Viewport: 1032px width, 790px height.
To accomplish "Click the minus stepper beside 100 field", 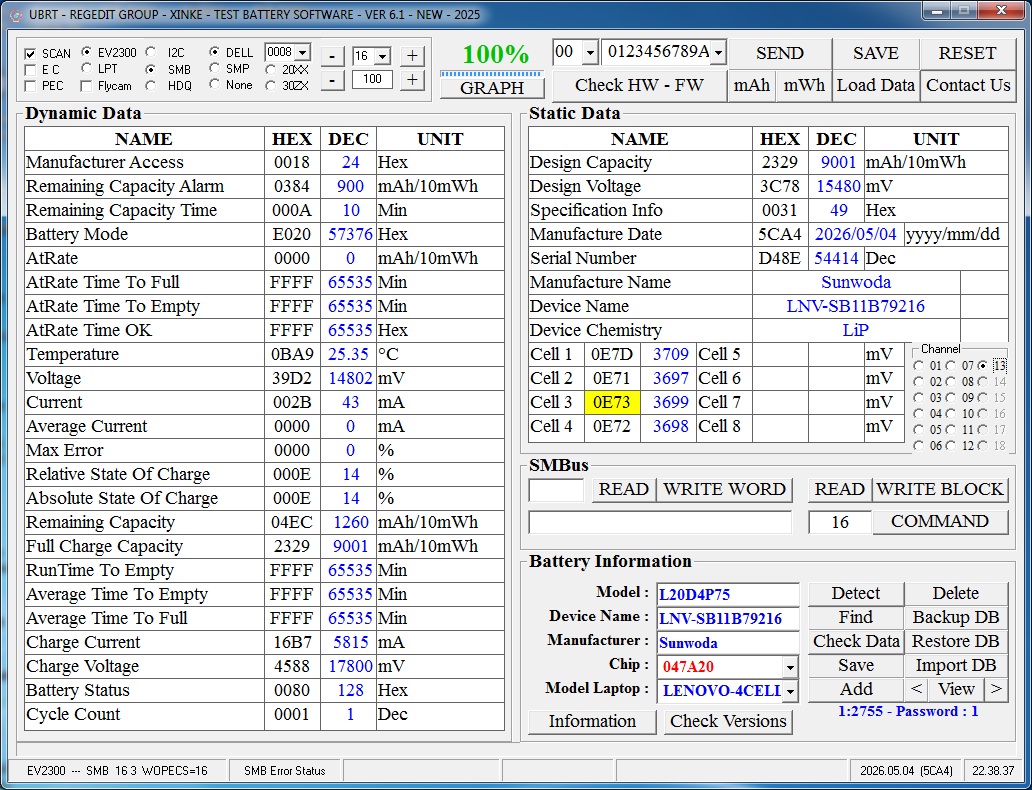I will (332, 80).
